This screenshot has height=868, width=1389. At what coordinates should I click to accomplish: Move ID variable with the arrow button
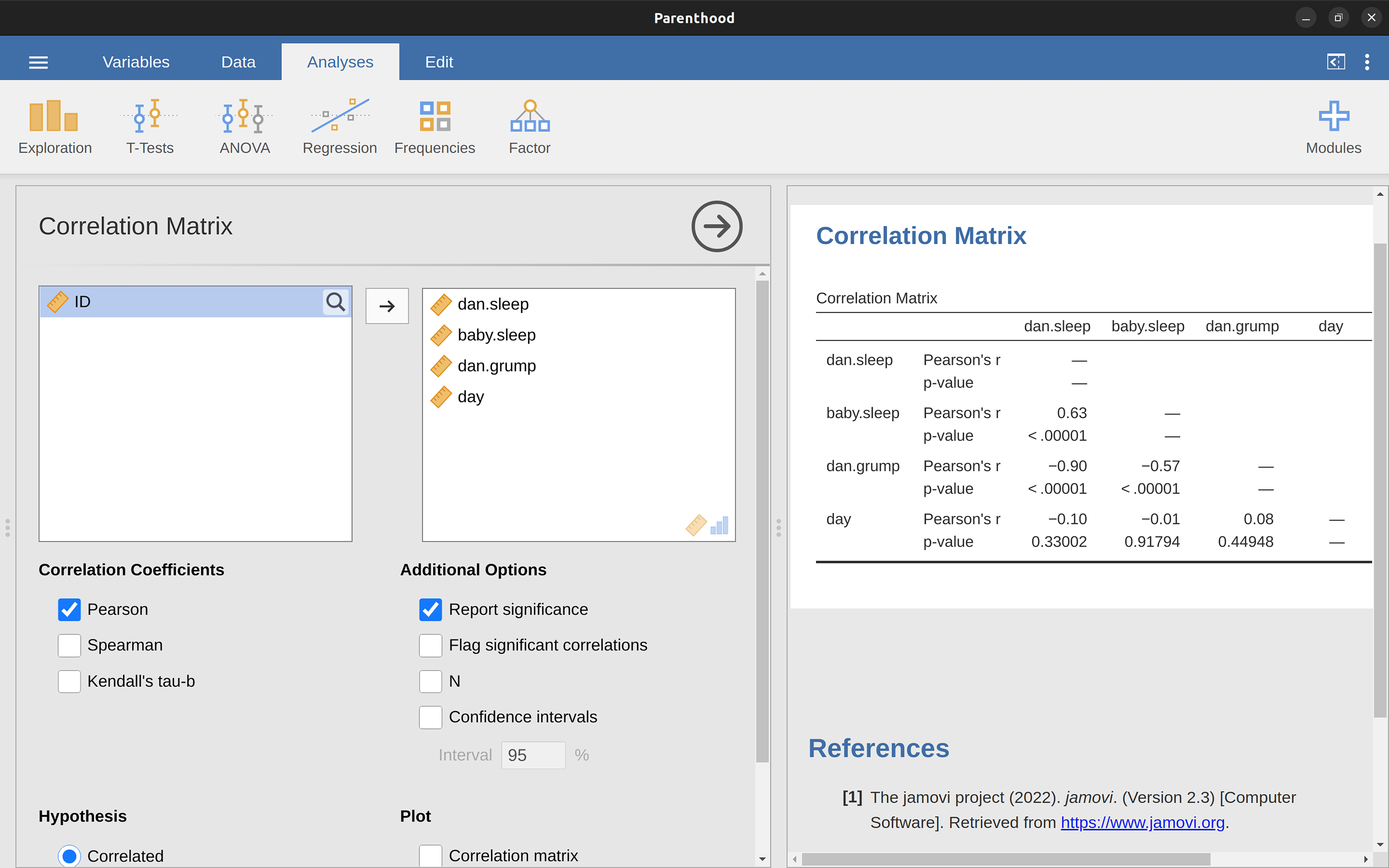387,306
